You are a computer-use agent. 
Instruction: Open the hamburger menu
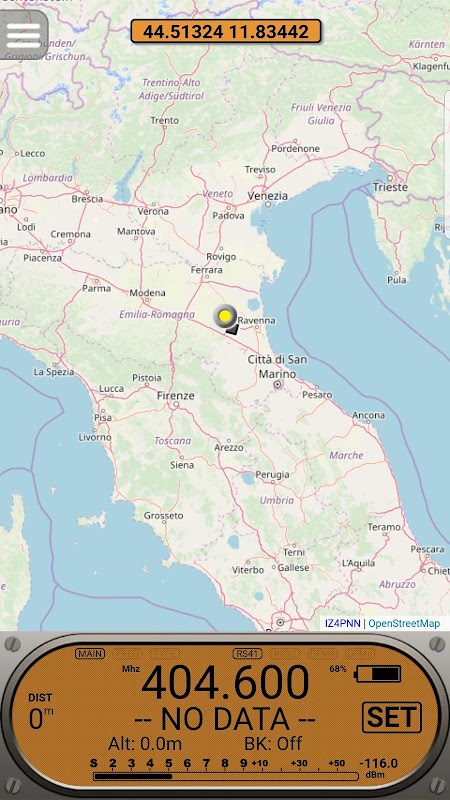[23, 35]
